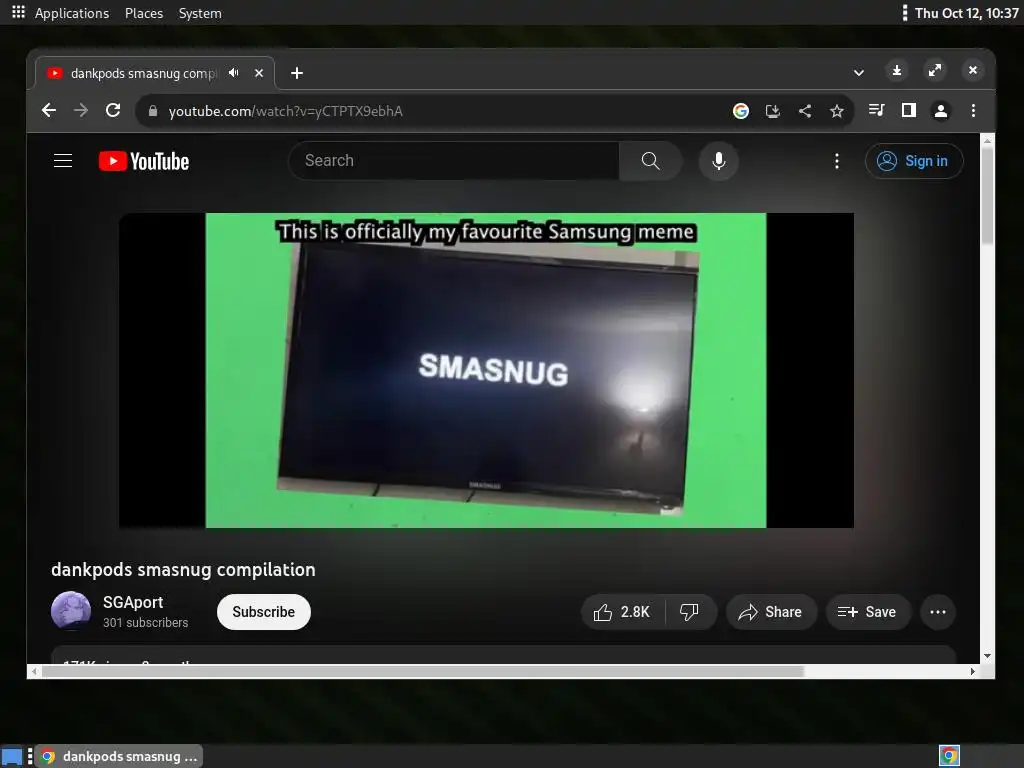Click the video title dankpods smasnug compilation
Viewport: 1024px width, 768px height.
(x=183, y=569)
